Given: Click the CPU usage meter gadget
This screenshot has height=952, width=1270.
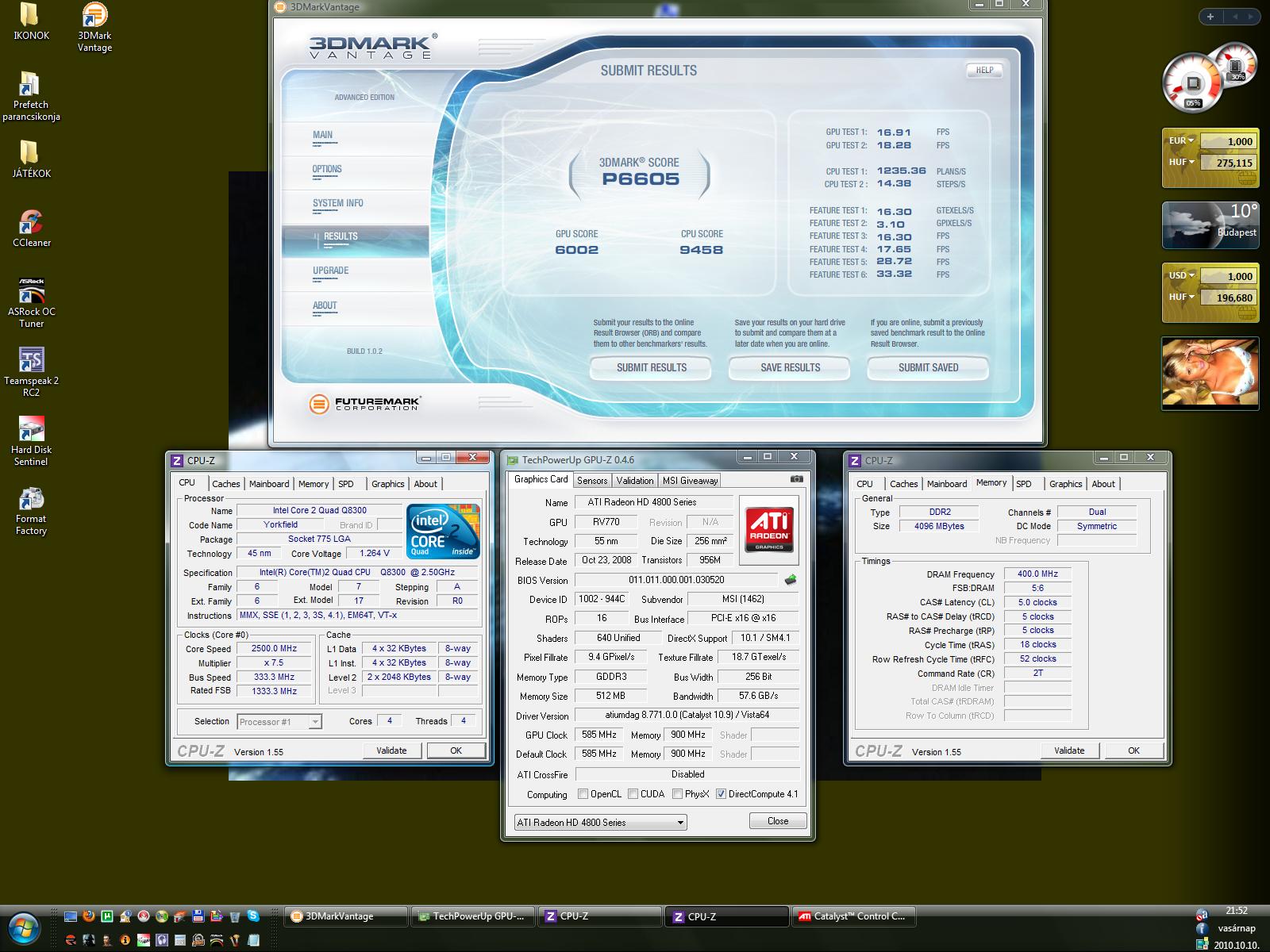Looking at the screenshot, I should point(1193,82).
